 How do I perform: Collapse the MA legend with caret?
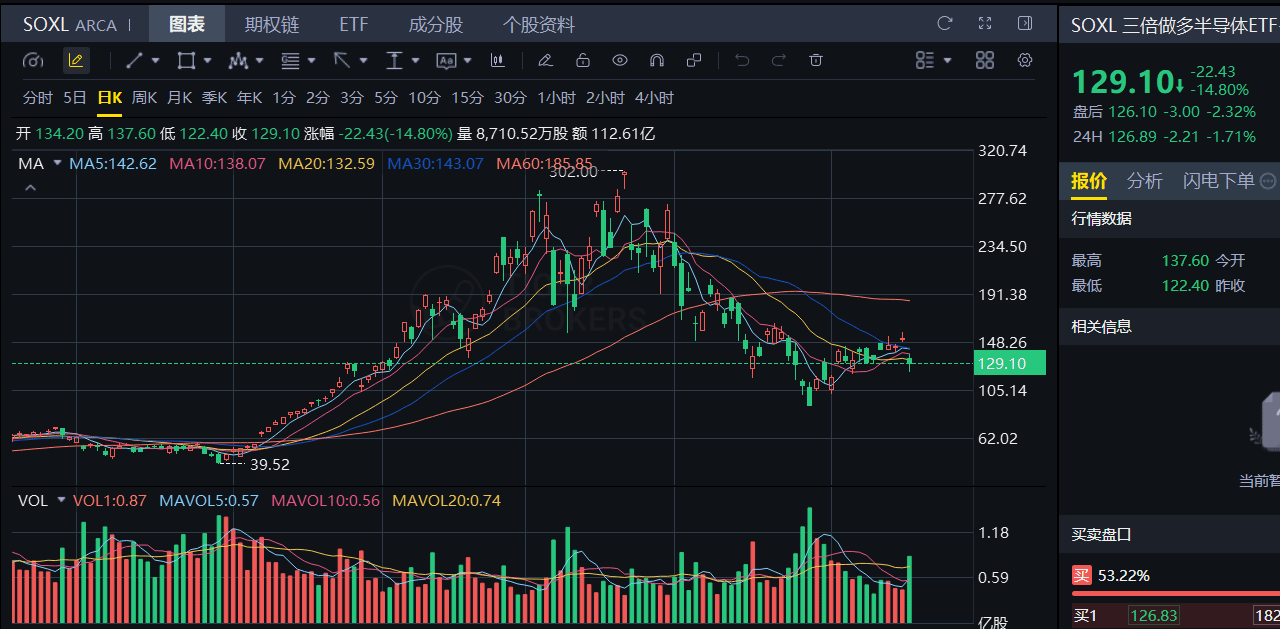point(30,187)
